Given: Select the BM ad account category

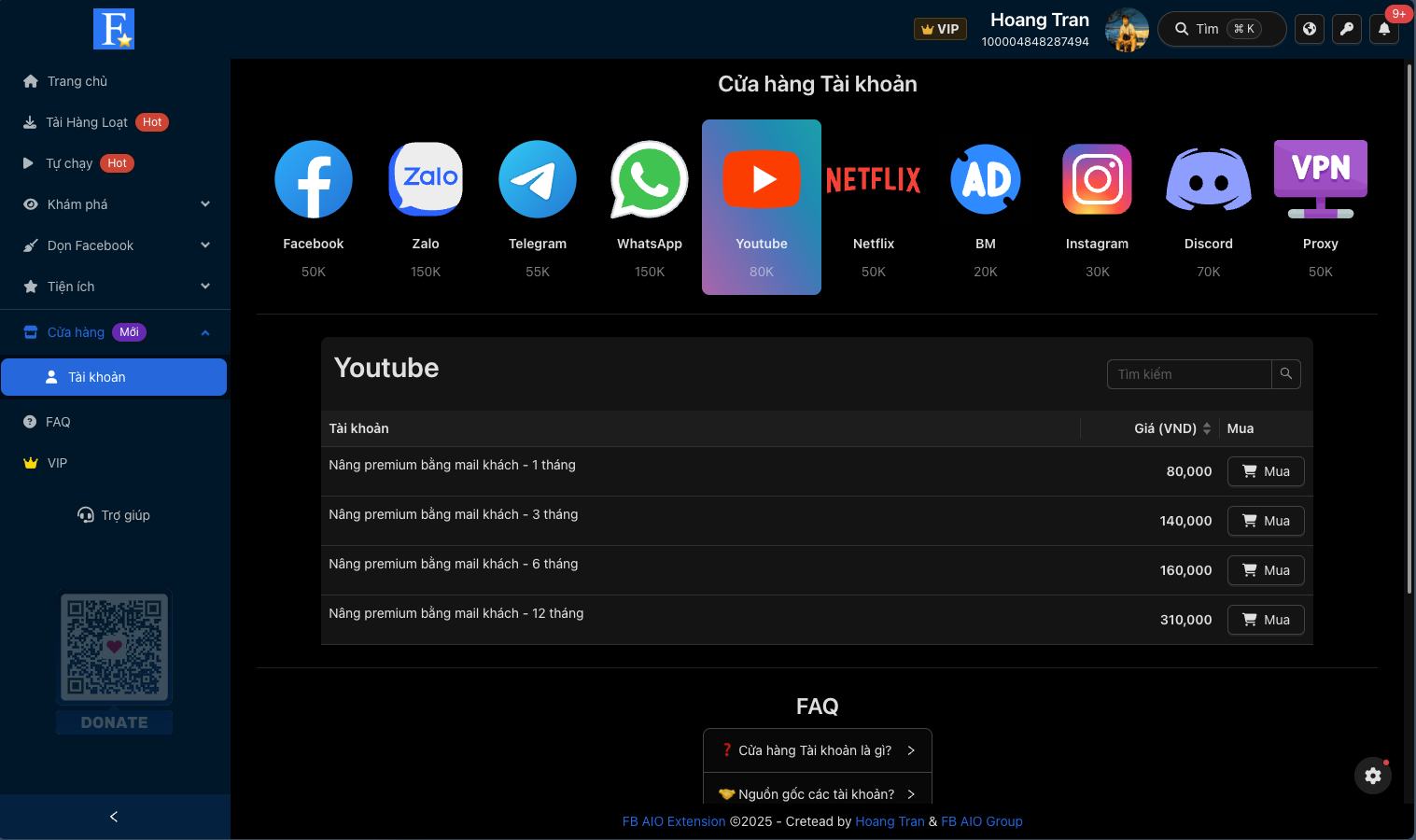Looking at the screenshot, I should click(986, 207).
